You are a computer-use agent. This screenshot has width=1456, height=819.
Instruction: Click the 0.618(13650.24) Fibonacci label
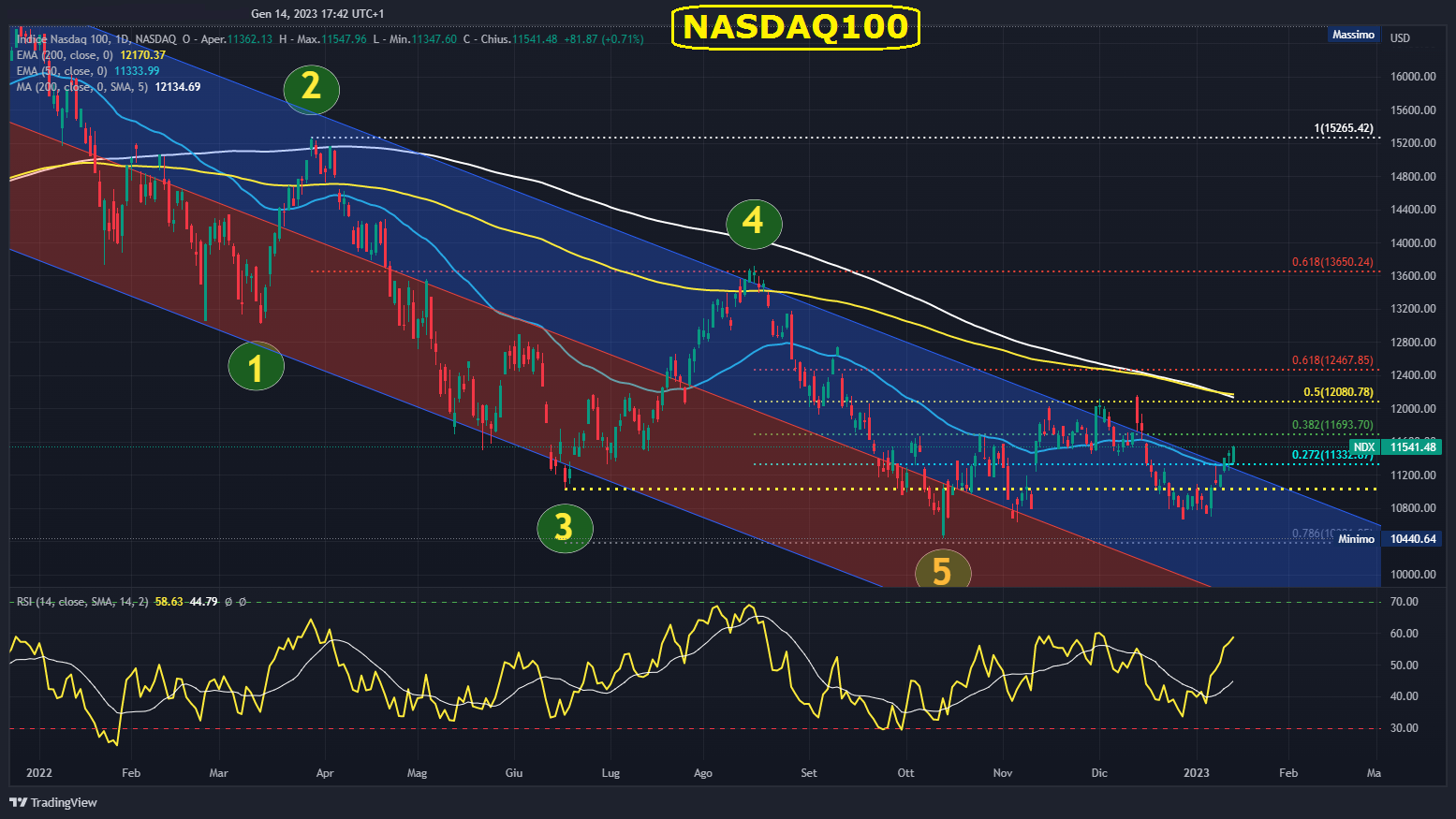[x=1332, y=262]
